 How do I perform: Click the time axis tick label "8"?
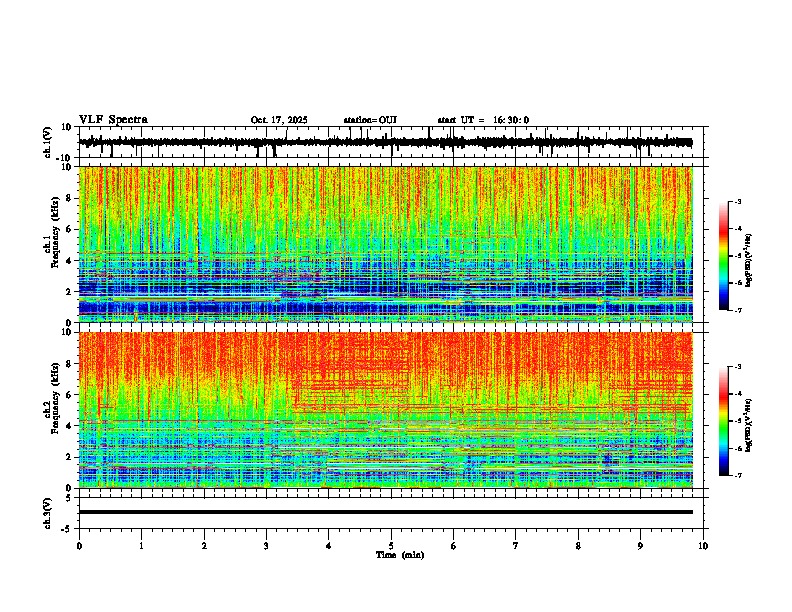click(x=578, y=546)
